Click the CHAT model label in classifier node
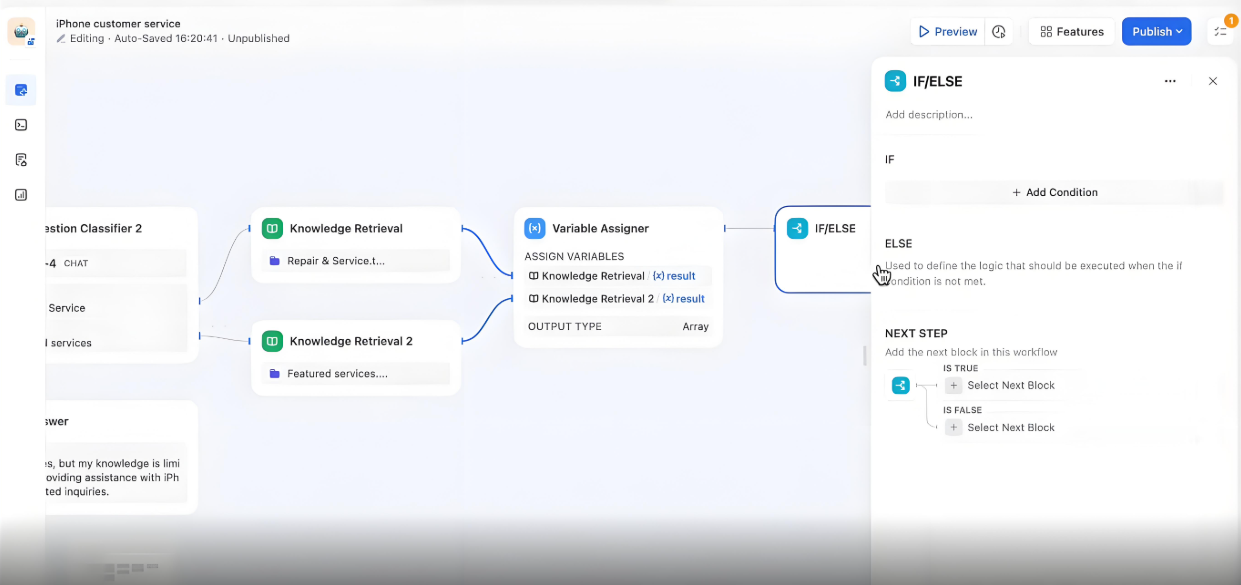 pos(77,264)
